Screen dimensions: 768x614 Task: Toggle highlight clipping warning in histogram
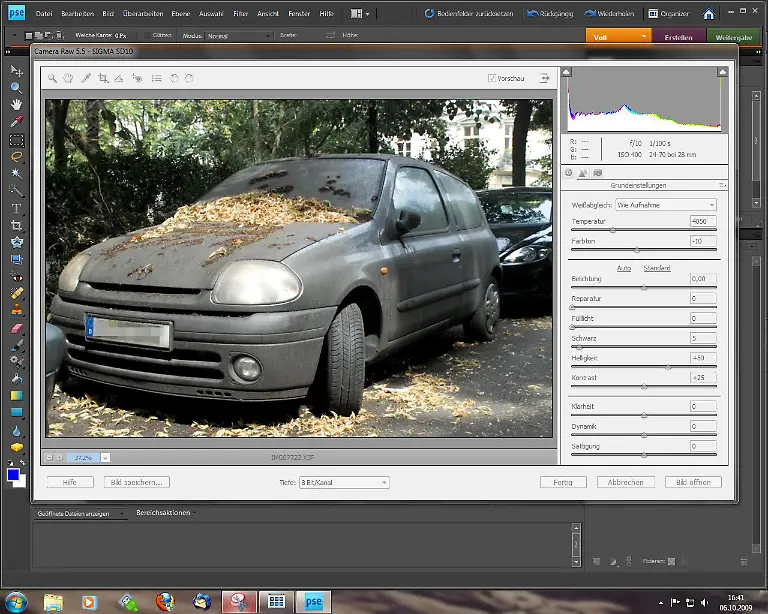point(722,72)
